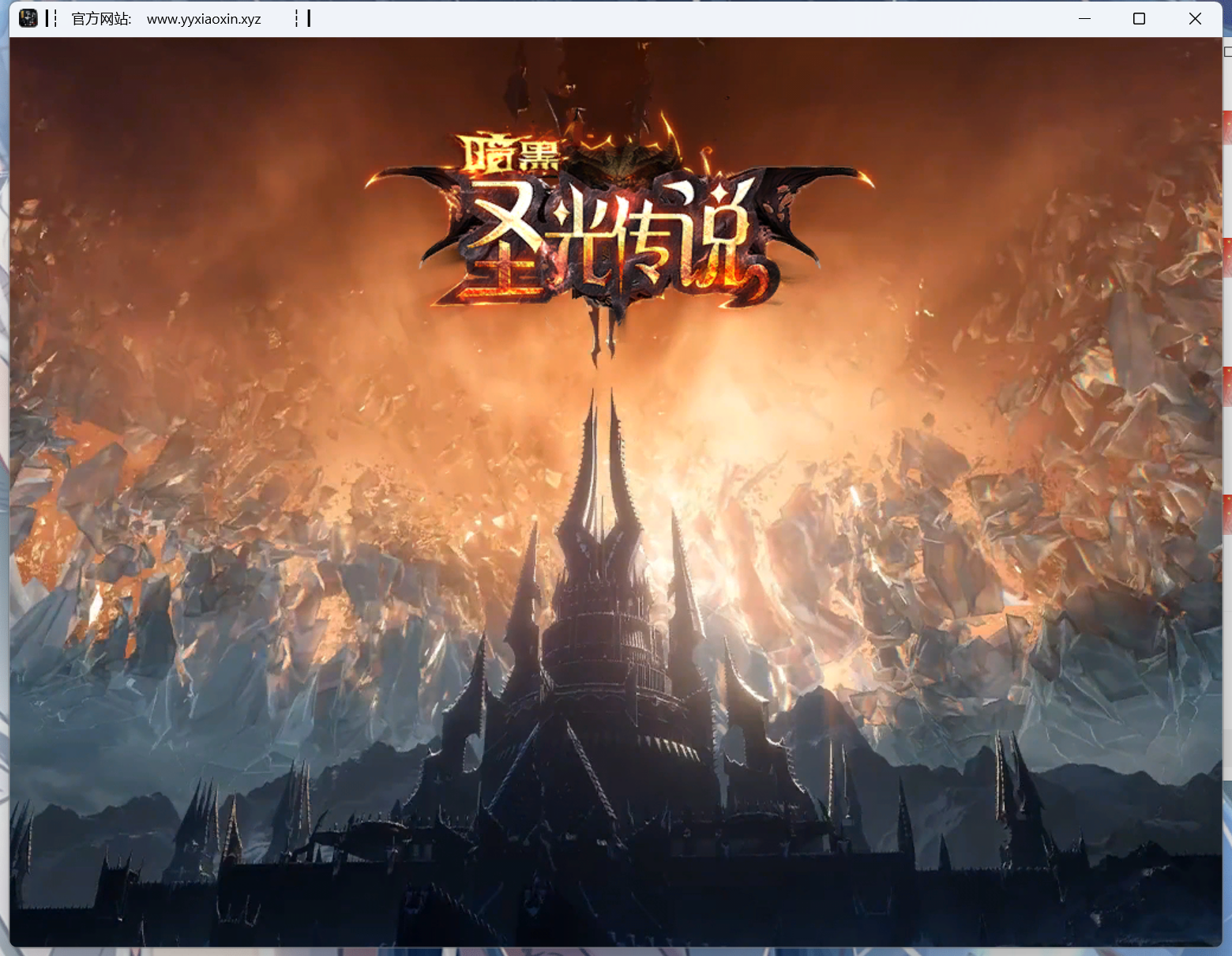
Task: Click the 圣 character in the logo
Action: pyautogui.click(x=505, y=245)
